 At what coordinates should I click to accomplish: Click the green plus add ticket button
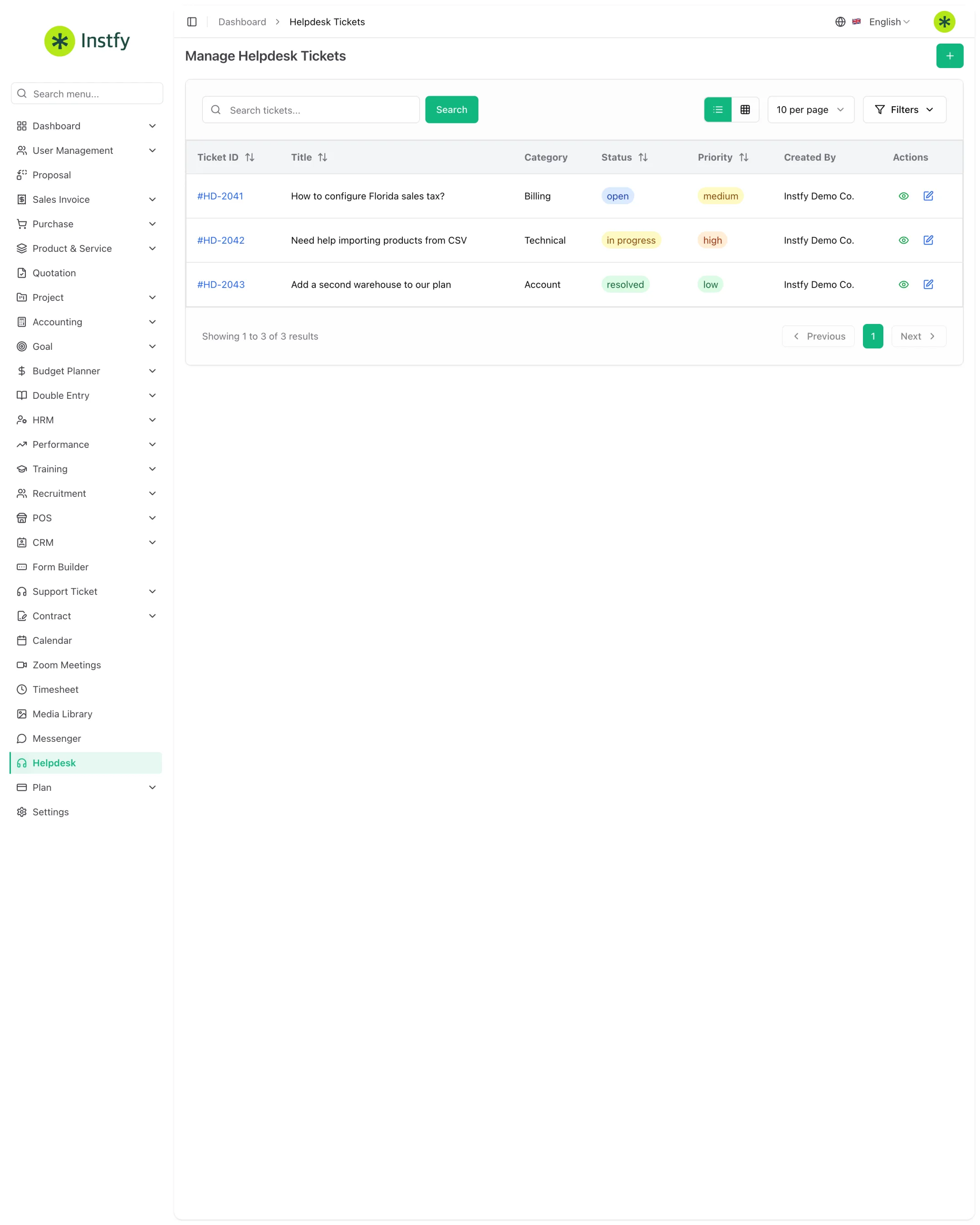click(x=949, y=56)
